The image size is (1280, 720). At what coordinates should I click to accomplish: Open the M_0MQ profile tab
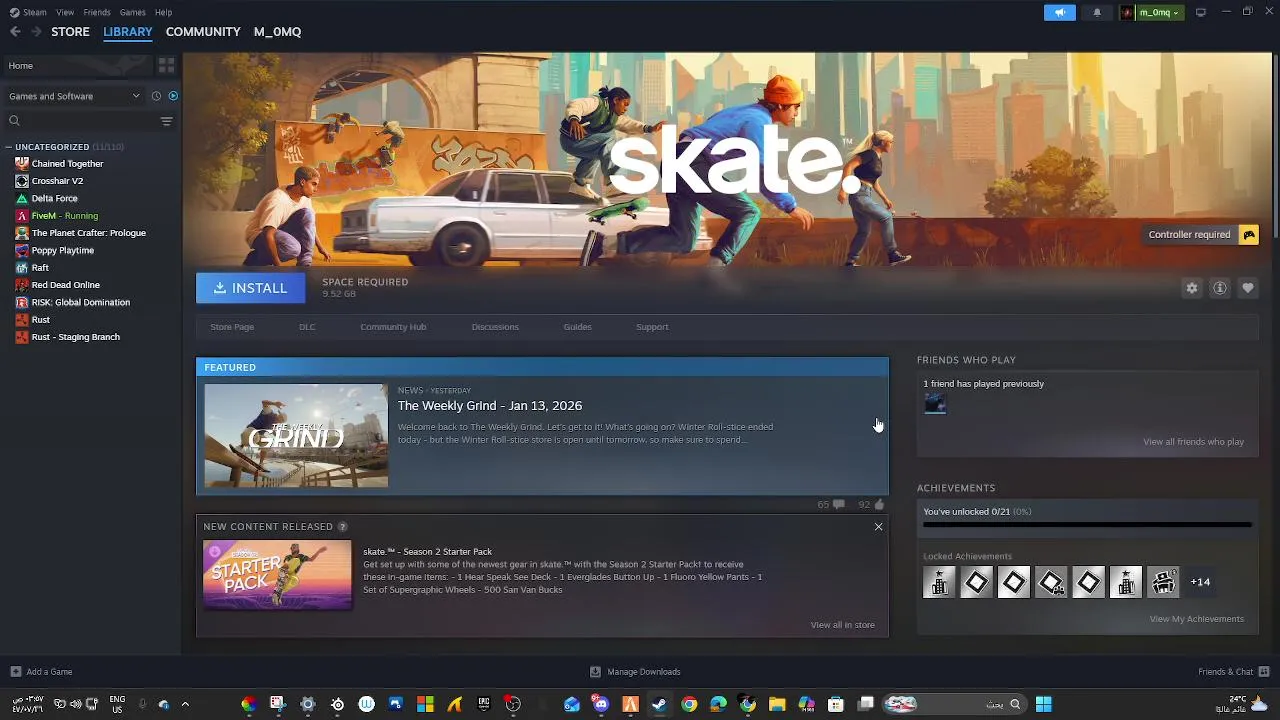pos(277,32)
